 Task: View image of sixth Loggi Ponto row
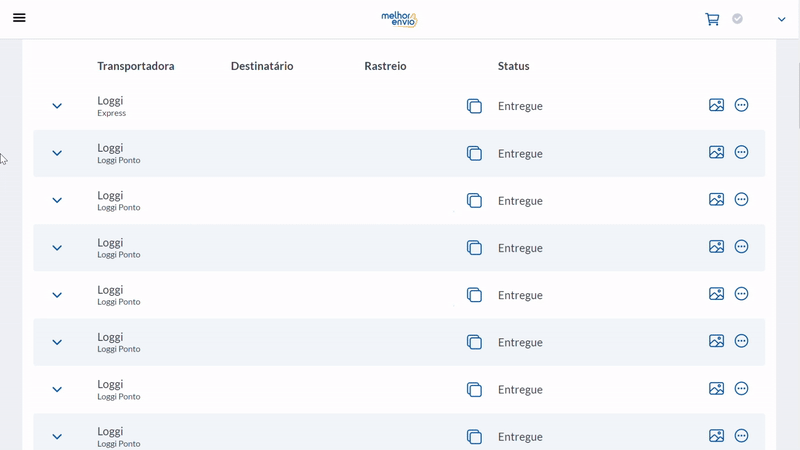[716, 389]
